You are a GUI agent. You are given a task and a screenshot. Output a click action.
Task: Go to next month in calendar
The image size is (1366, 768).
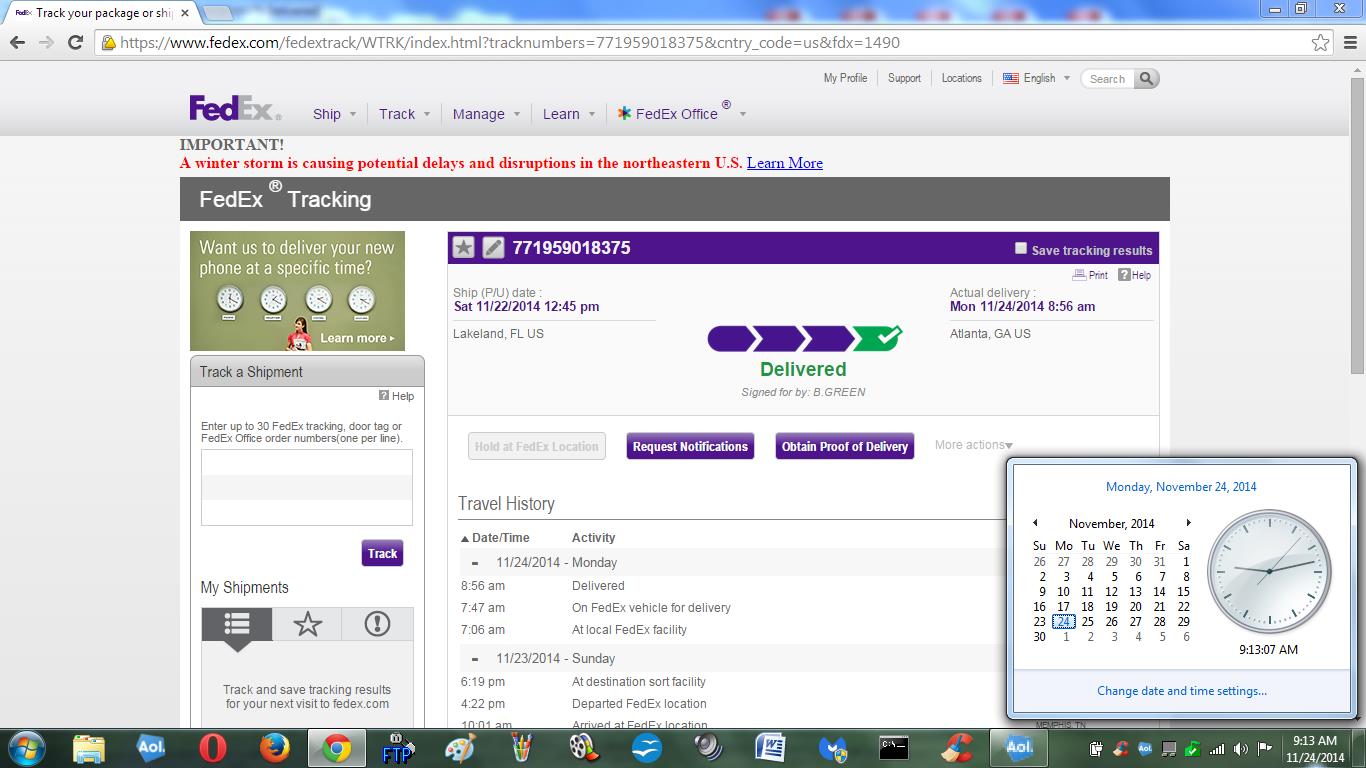click(x=1188, y=523)
